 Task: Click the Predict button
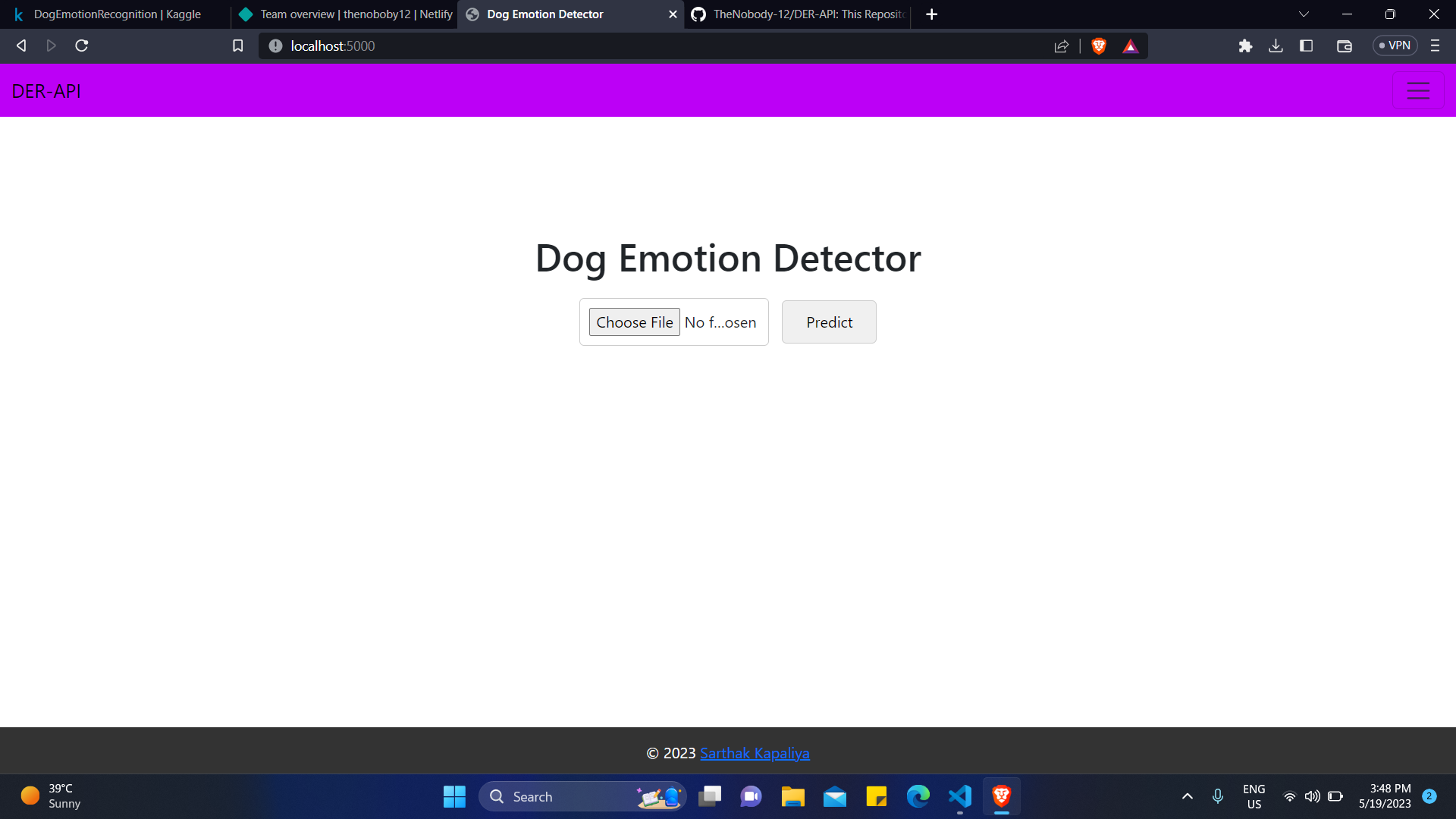tap(829, 322)
